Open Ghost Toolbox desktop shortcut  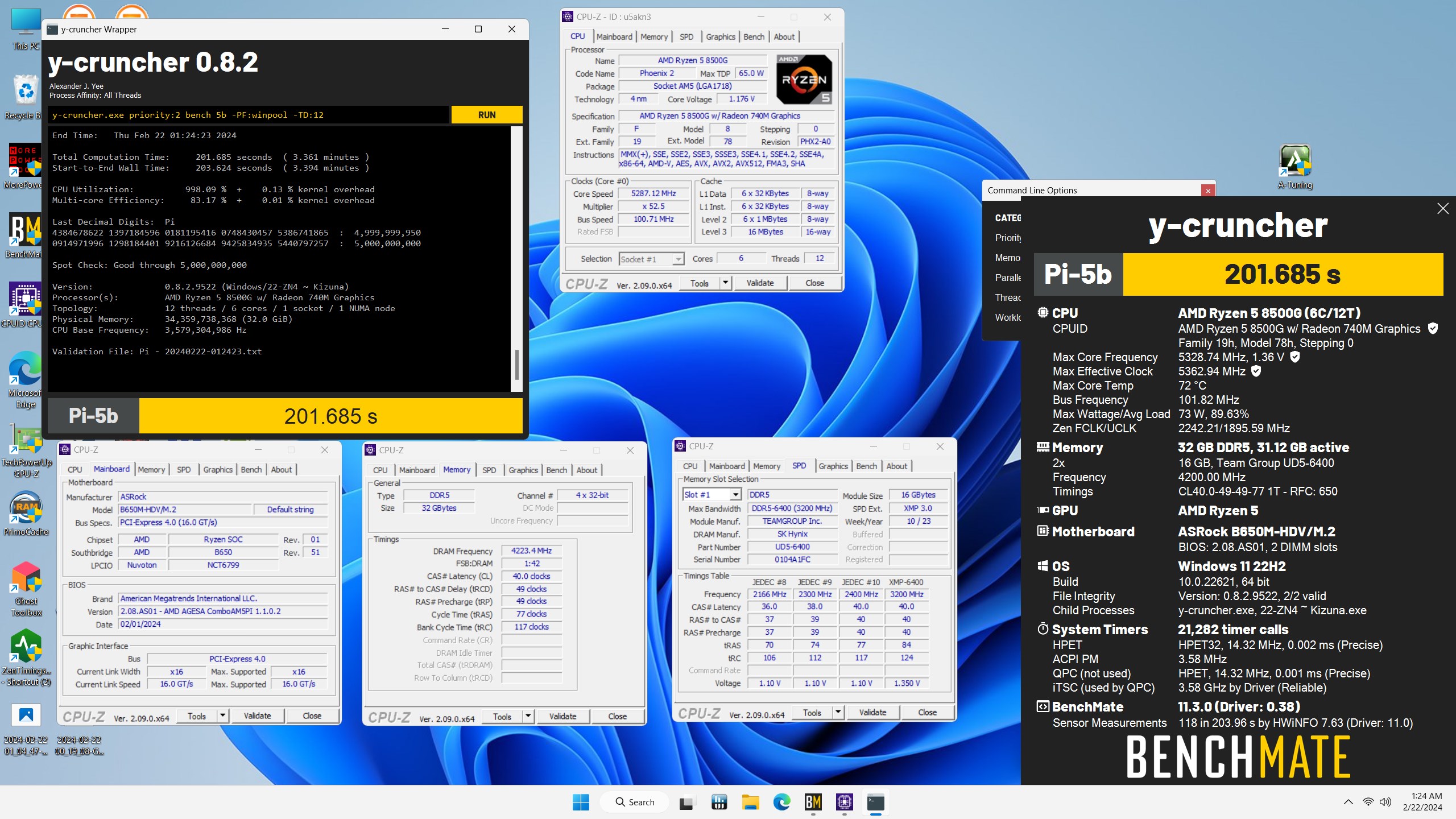pyautogui.click(x=26, y=589)
